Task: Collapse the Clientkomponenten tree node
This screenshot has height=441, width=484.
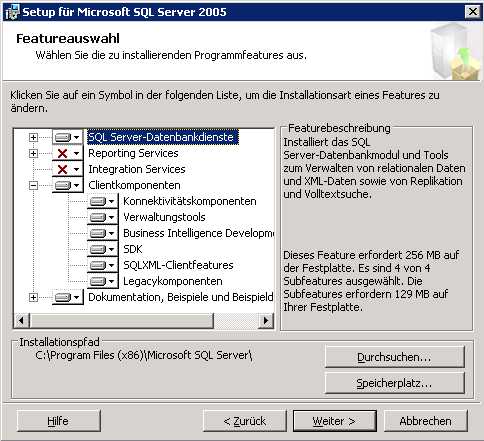Action: (x=33, y=185)
